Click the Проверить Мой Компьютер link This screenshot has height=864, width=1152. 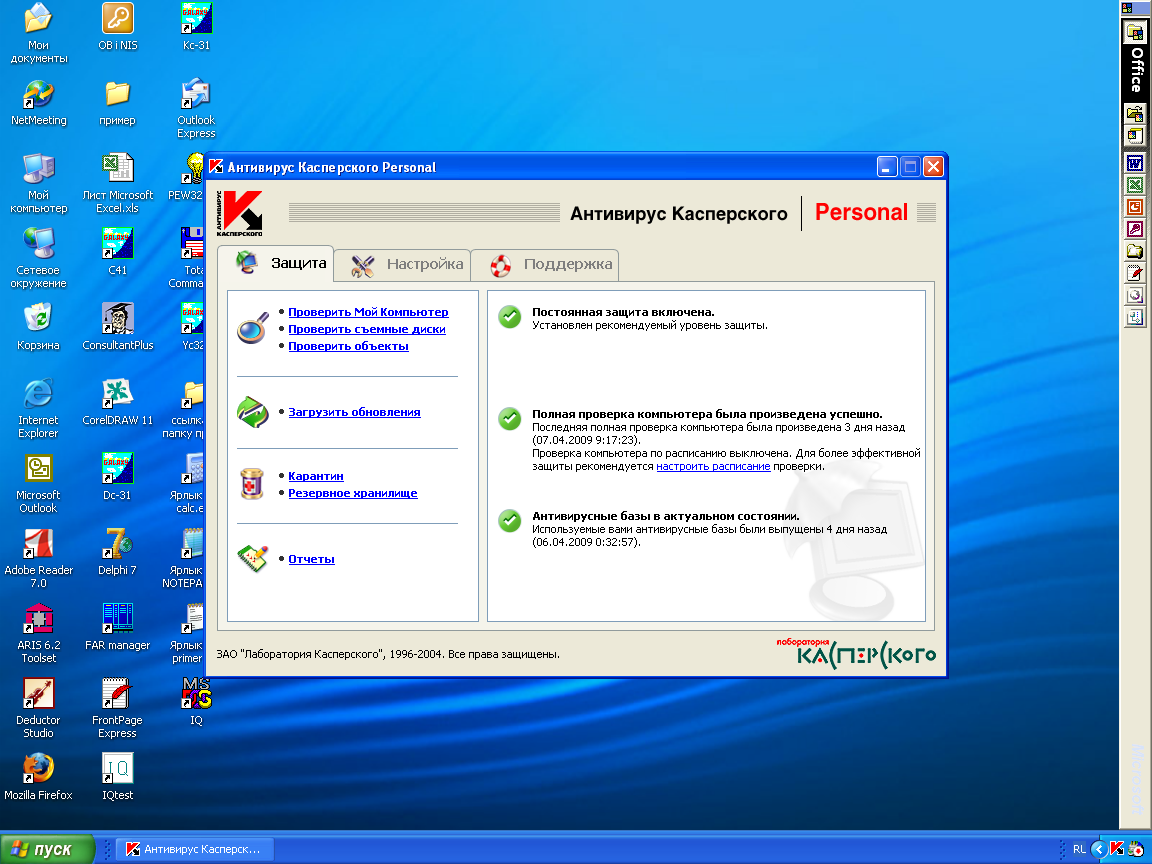(368, 312)
